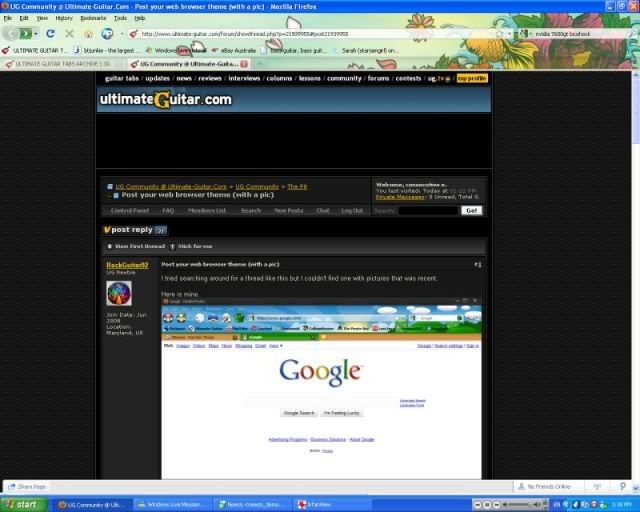Open the lessons section link
The width and height of the screenshot is (640, 512).
(x=309, y=78)
